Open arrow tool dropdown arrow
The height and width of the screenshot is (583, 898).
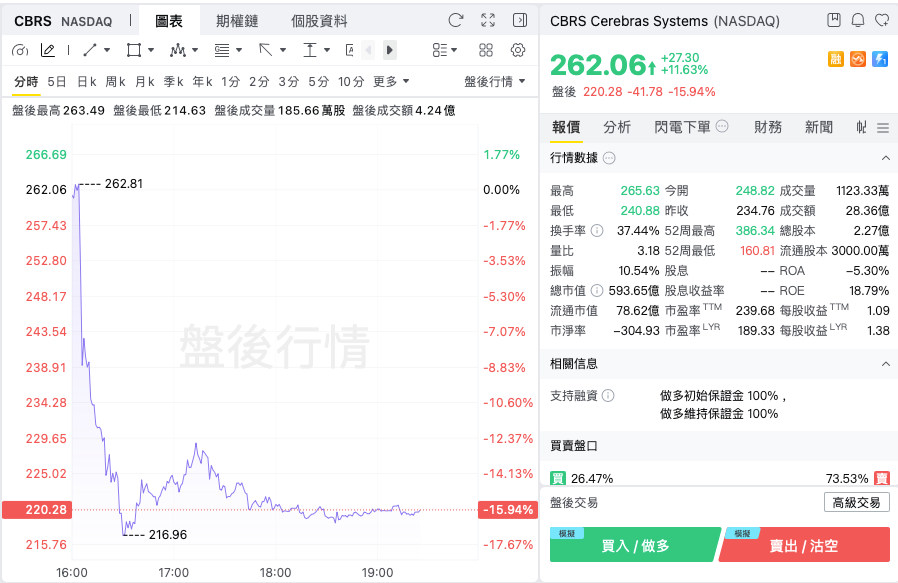click(x=283, y=50)
